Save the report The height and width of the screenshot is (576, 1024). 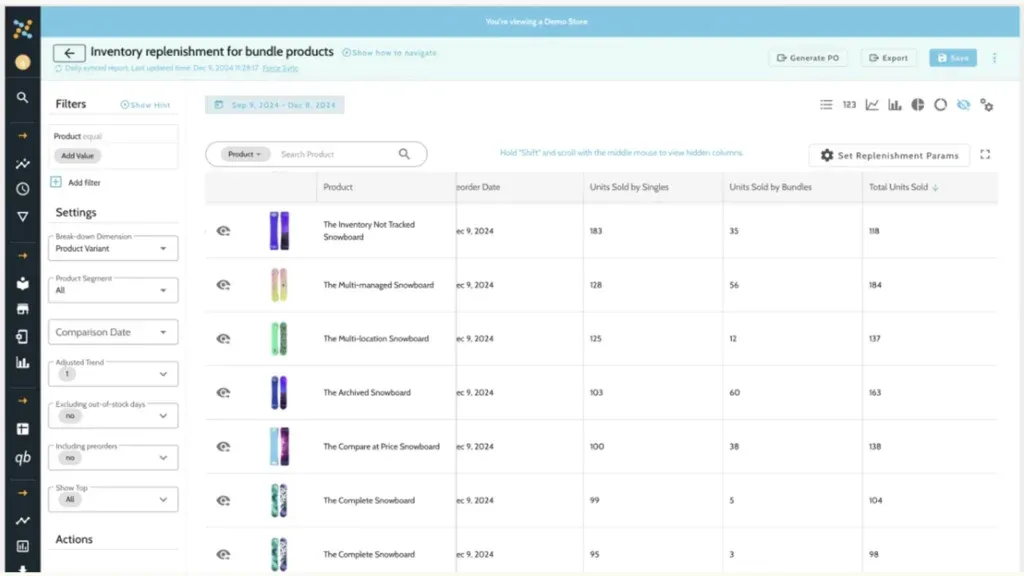point(953,58)
